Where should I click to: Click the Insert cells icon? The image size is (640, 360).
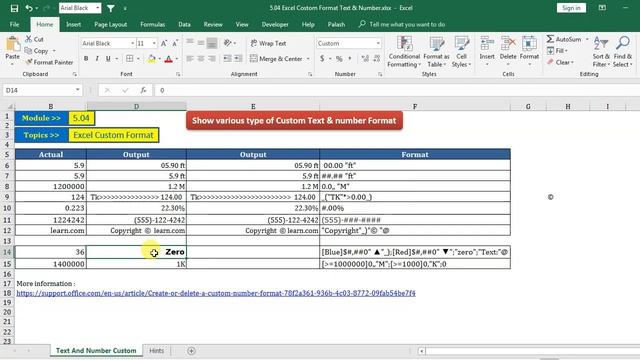487,43
